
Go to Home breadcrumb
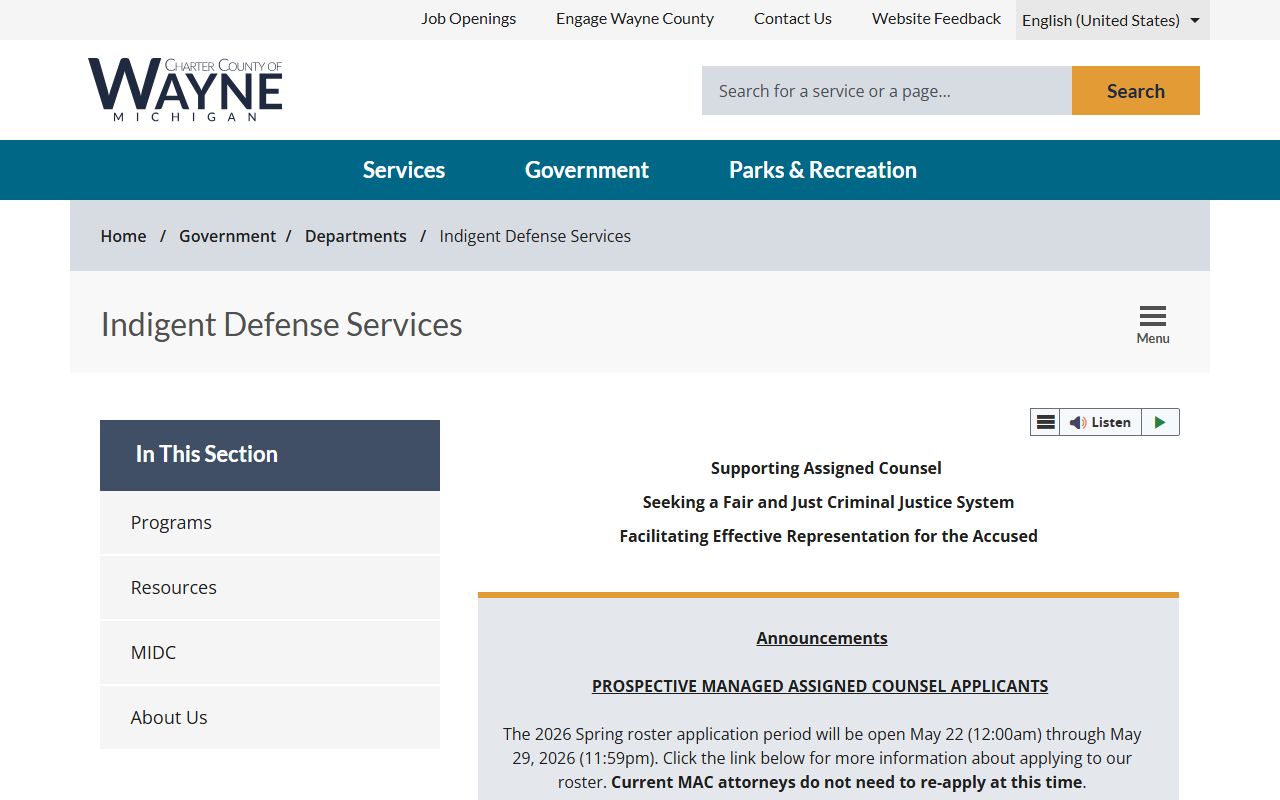123,236
